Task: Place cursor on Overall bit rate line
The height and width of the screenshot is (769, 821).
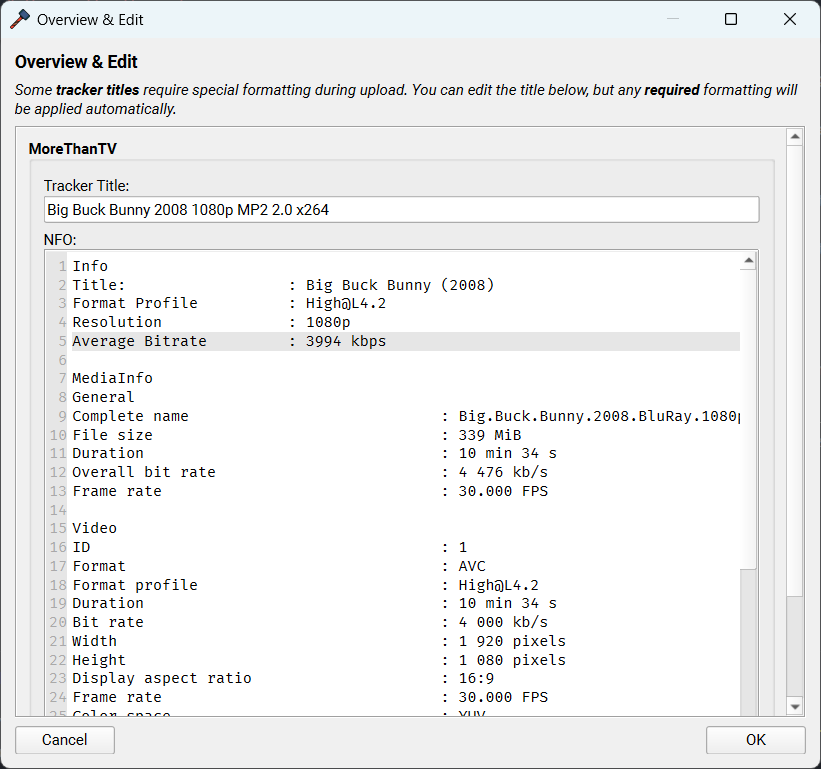Action: [144, 472]
